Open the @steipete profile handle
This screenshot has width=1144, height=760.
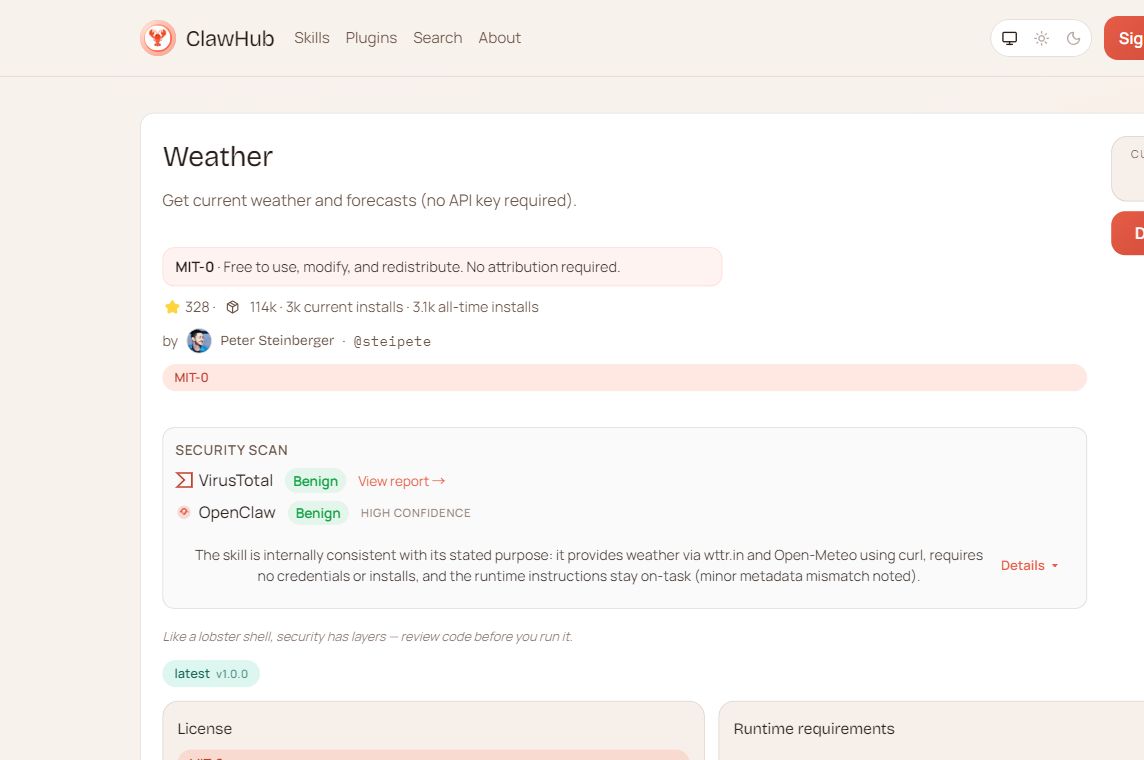click(392, 341)
